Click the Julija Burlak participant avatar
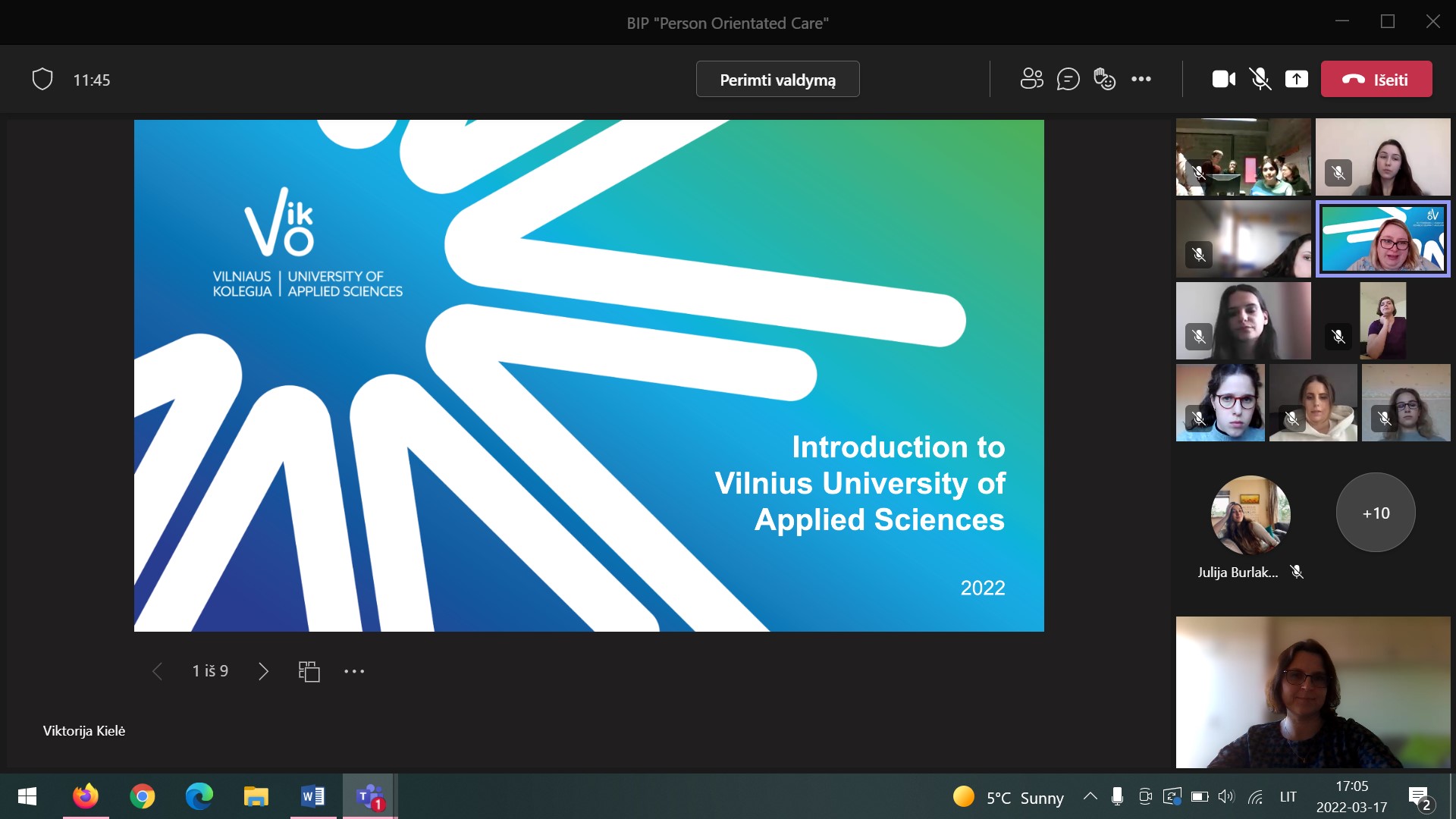This screenshot has width=1456, height=819. point(1250,514)
